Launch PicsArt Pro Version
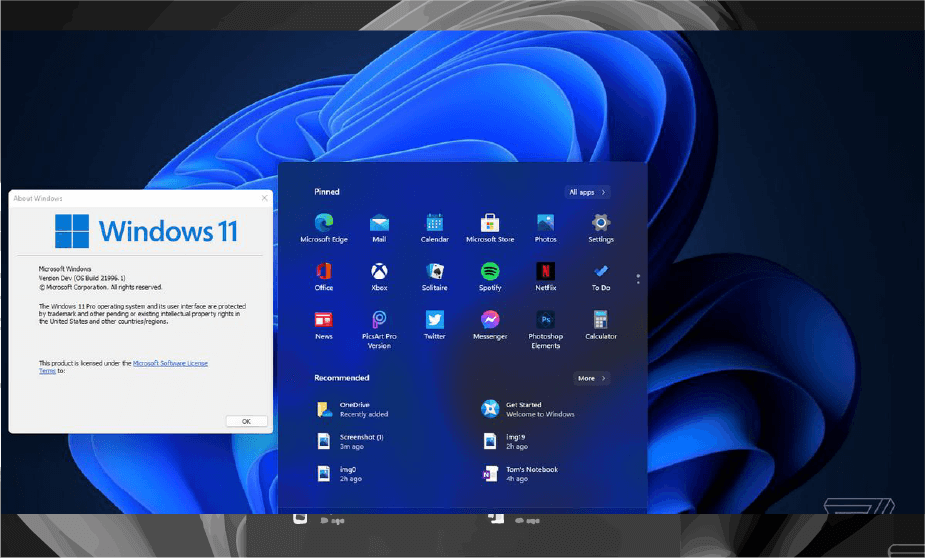 coord(379,330)
